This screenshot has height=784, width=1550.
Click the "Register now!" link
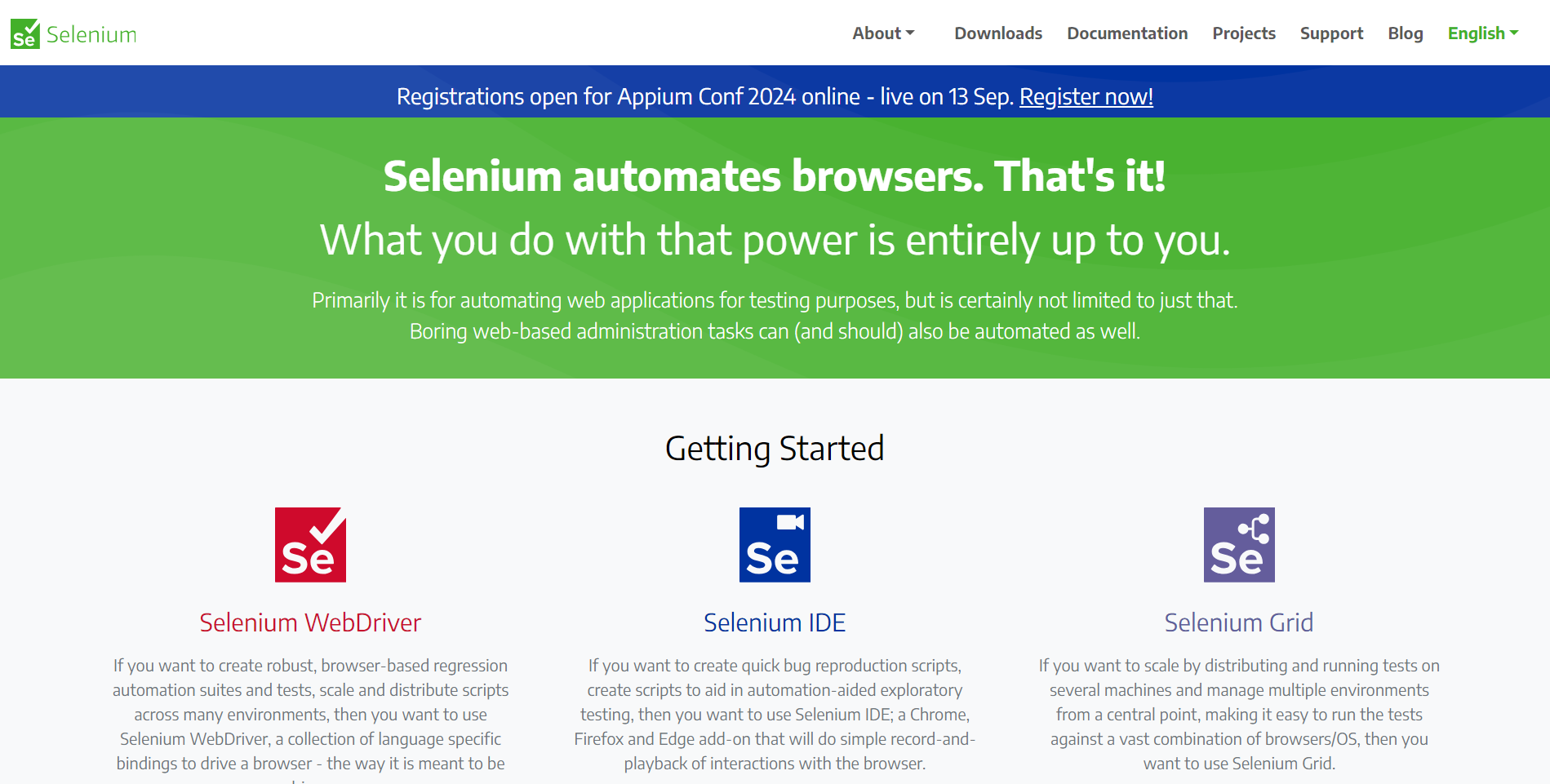[1086, 96]
